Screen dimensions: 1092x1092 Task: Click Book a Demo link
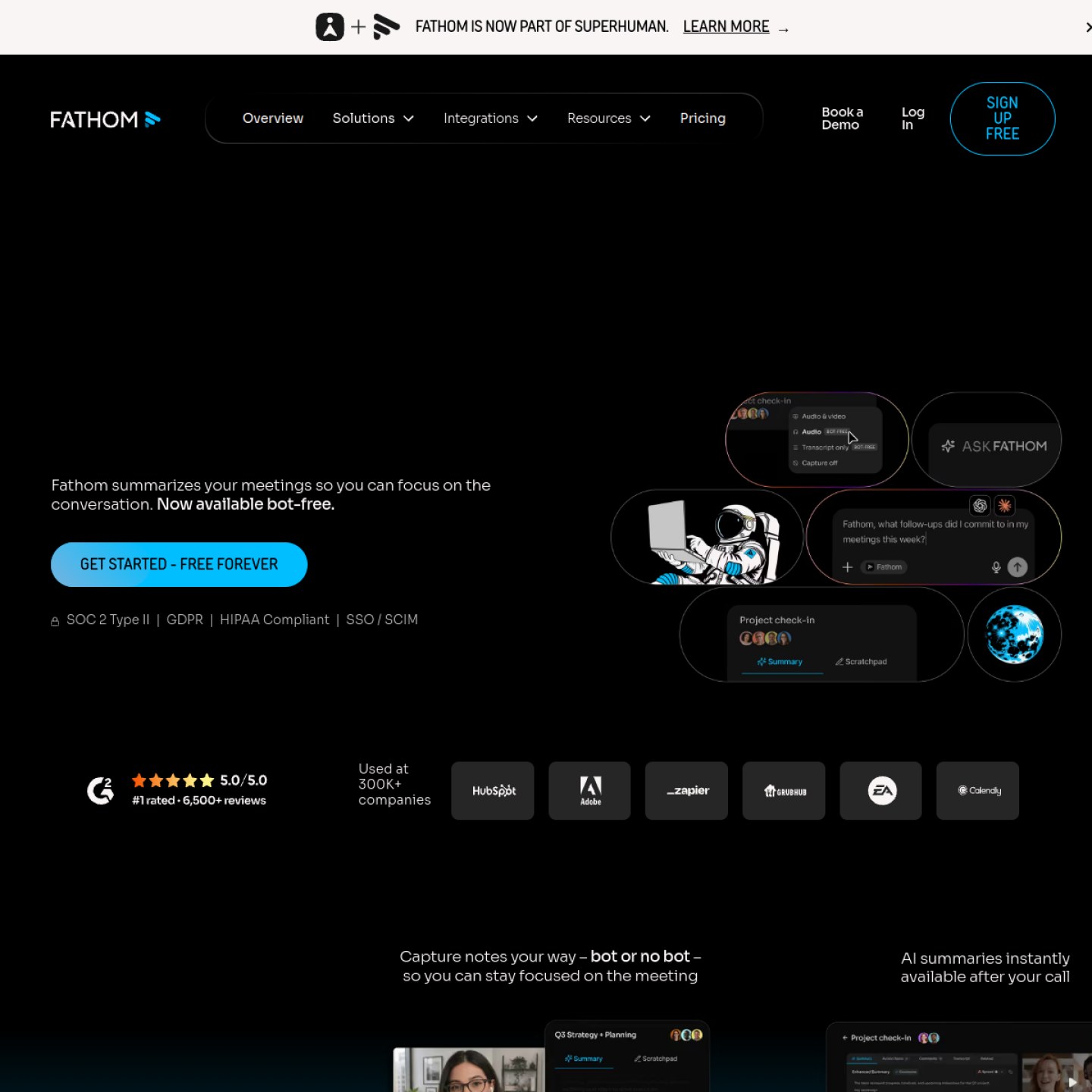pyautogui.click(x=842, y=118)
